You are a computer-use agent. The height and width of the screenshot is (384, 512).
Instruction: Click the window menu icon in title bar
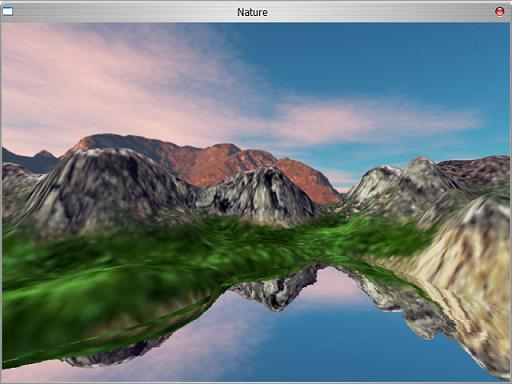(8, 12)
